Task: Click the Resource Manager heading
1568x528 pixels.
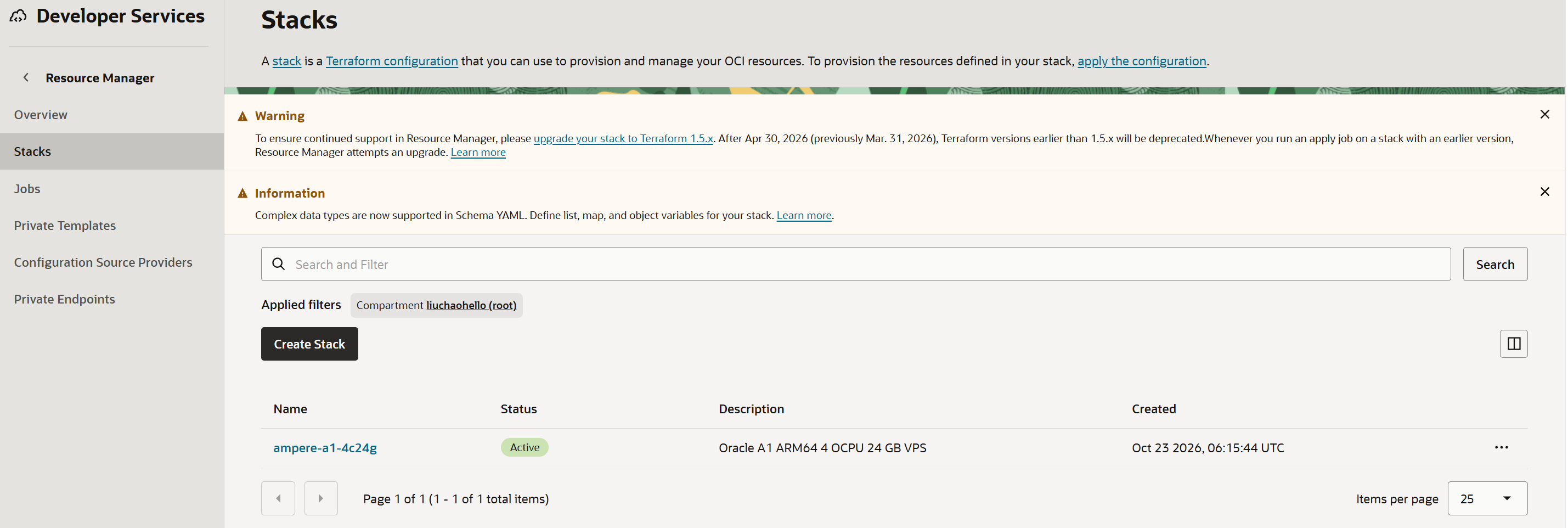Action: 100,78
